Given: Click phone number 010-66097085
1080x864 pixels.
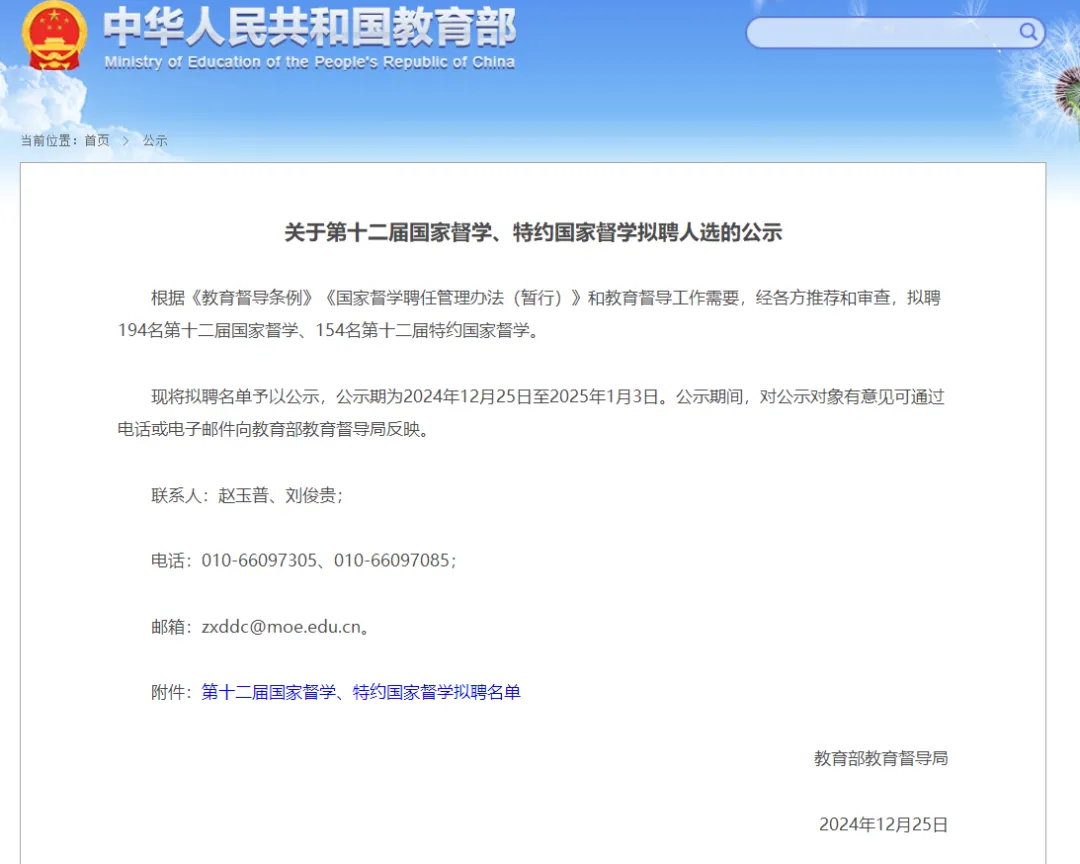Looking at the screenshot, I should tap(392, 560).
